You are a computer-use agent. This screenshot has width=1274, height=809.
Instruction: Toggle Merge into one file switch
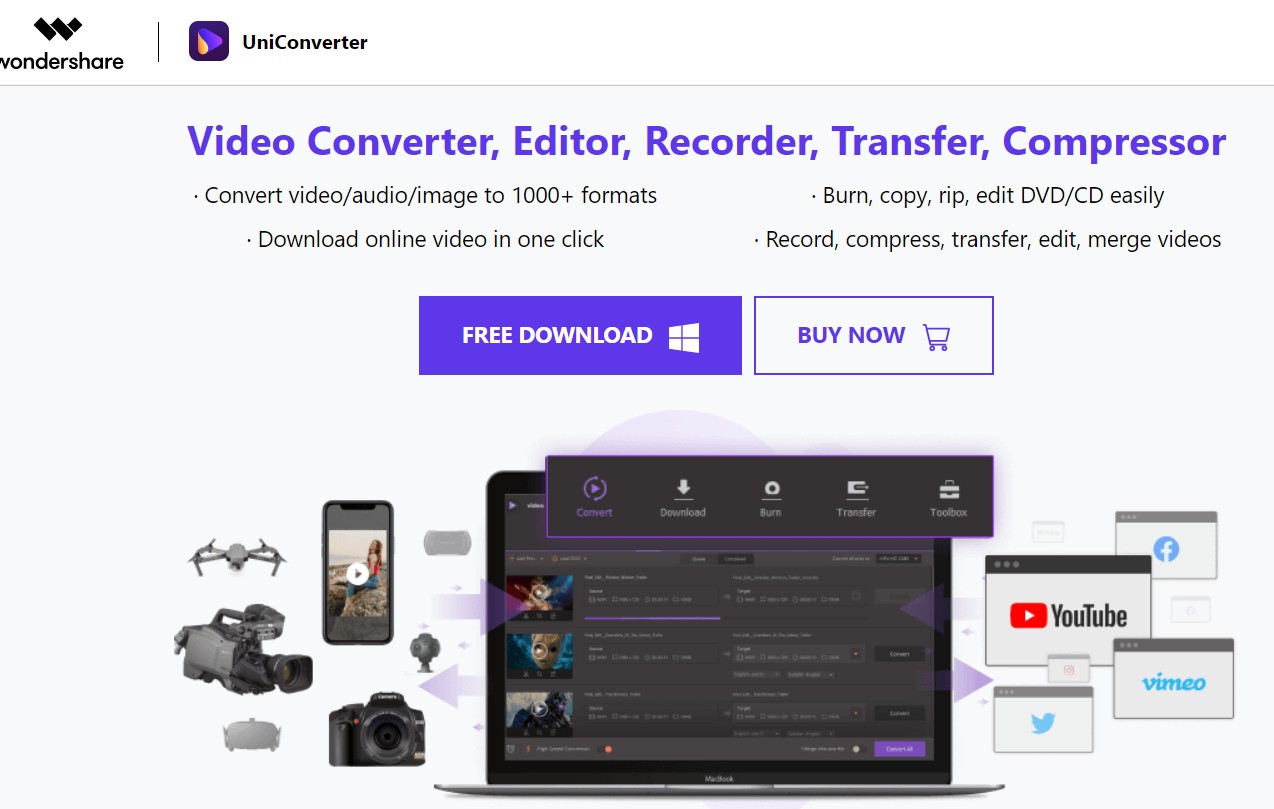pos(859,749)
